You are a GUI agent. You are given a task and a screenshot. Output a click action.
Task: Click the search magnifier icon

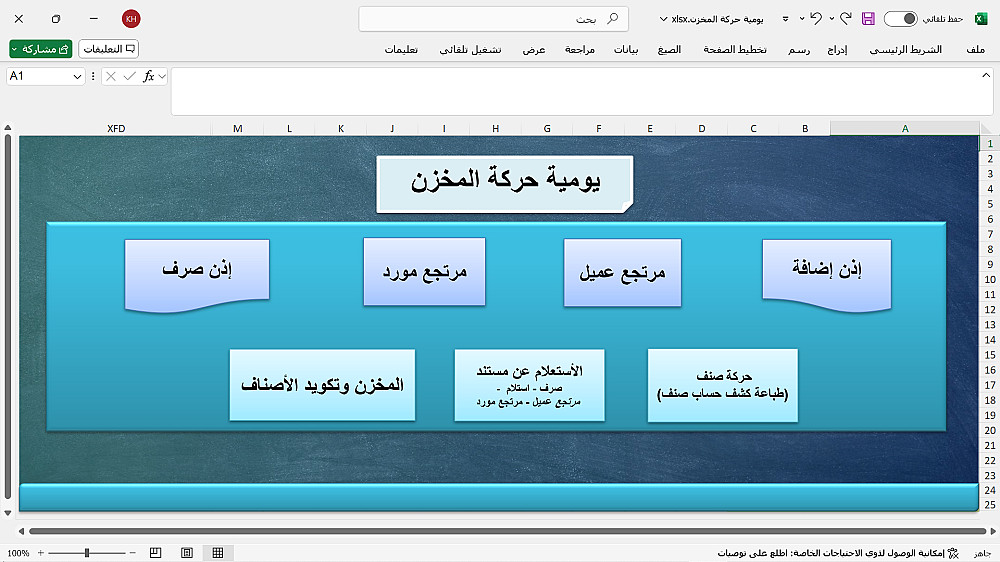(612, 18)
